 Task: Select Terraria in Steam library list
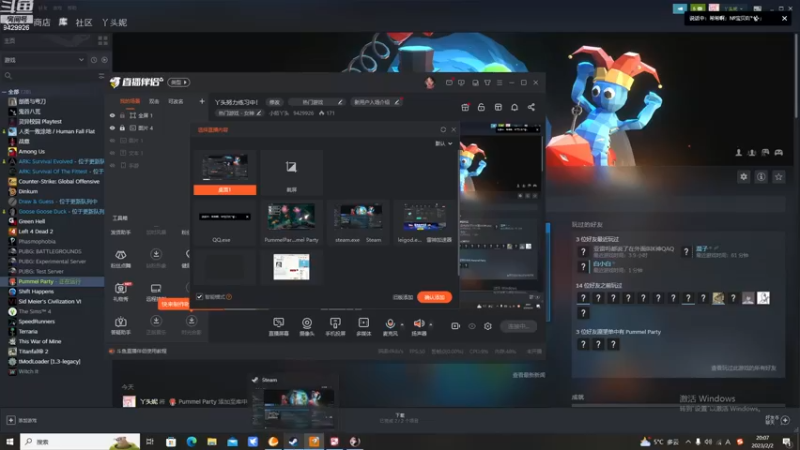28,332
